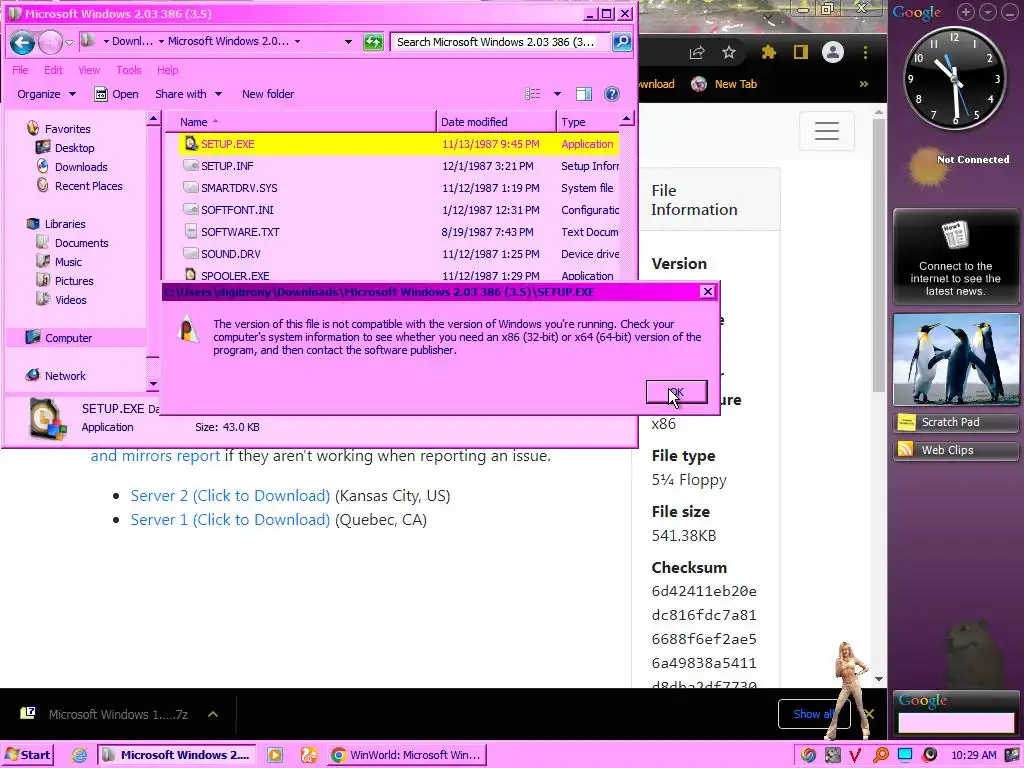Expand the address bar history dropdown
Image resolution: width=1024 pixels, height=768 pixels.
tap(348, 42)
